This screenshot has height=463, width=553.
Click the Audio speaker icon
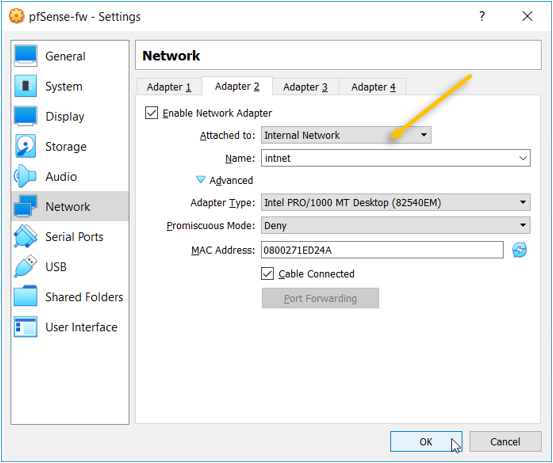[x=25, y=176]
